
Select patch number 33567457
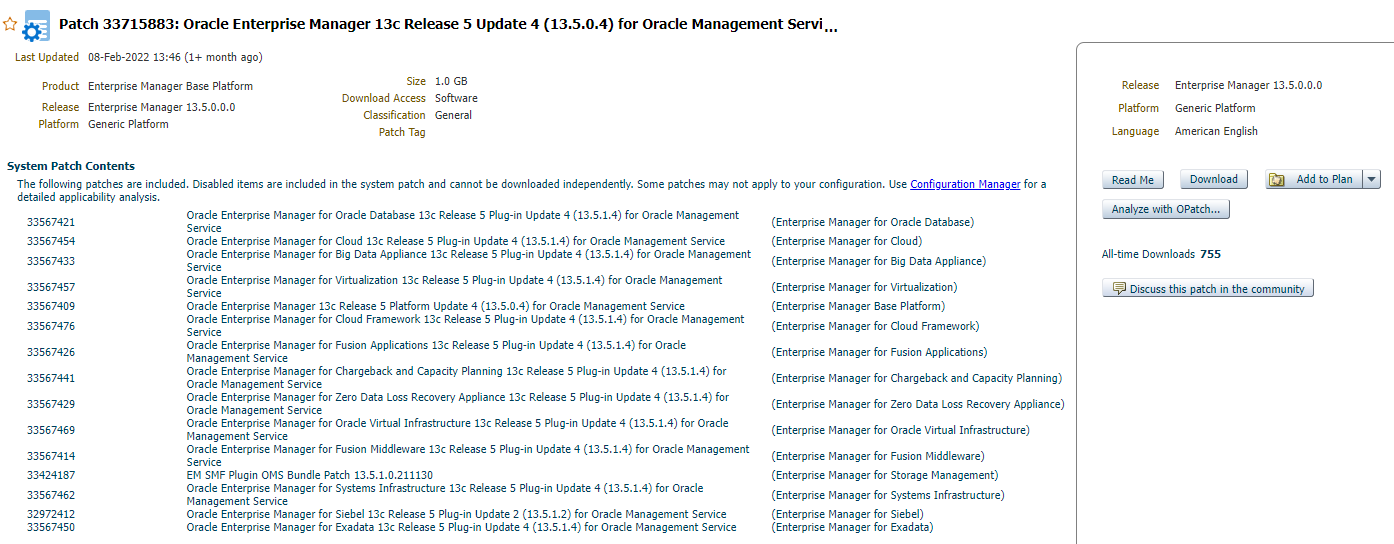(51, 288)
